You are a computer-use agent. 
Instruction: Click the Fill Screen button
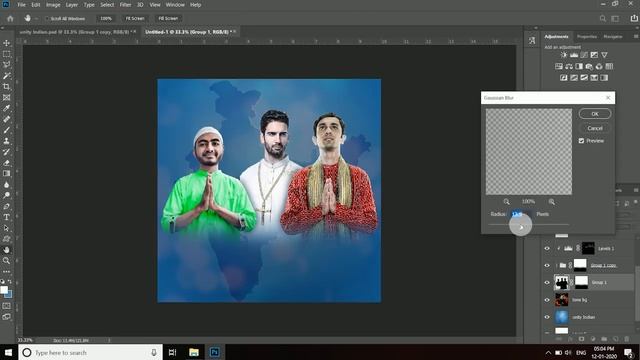point(168,18)
